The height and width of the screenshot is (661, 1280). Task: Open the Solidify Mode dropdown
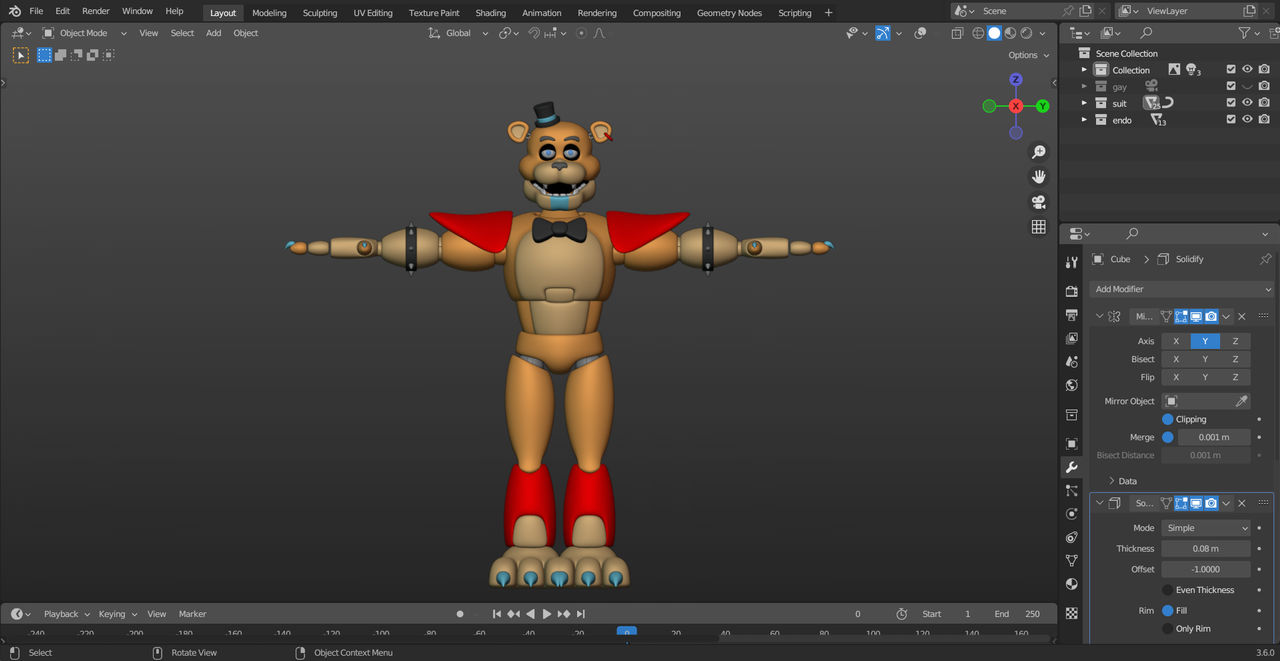tap(1206, 528)
